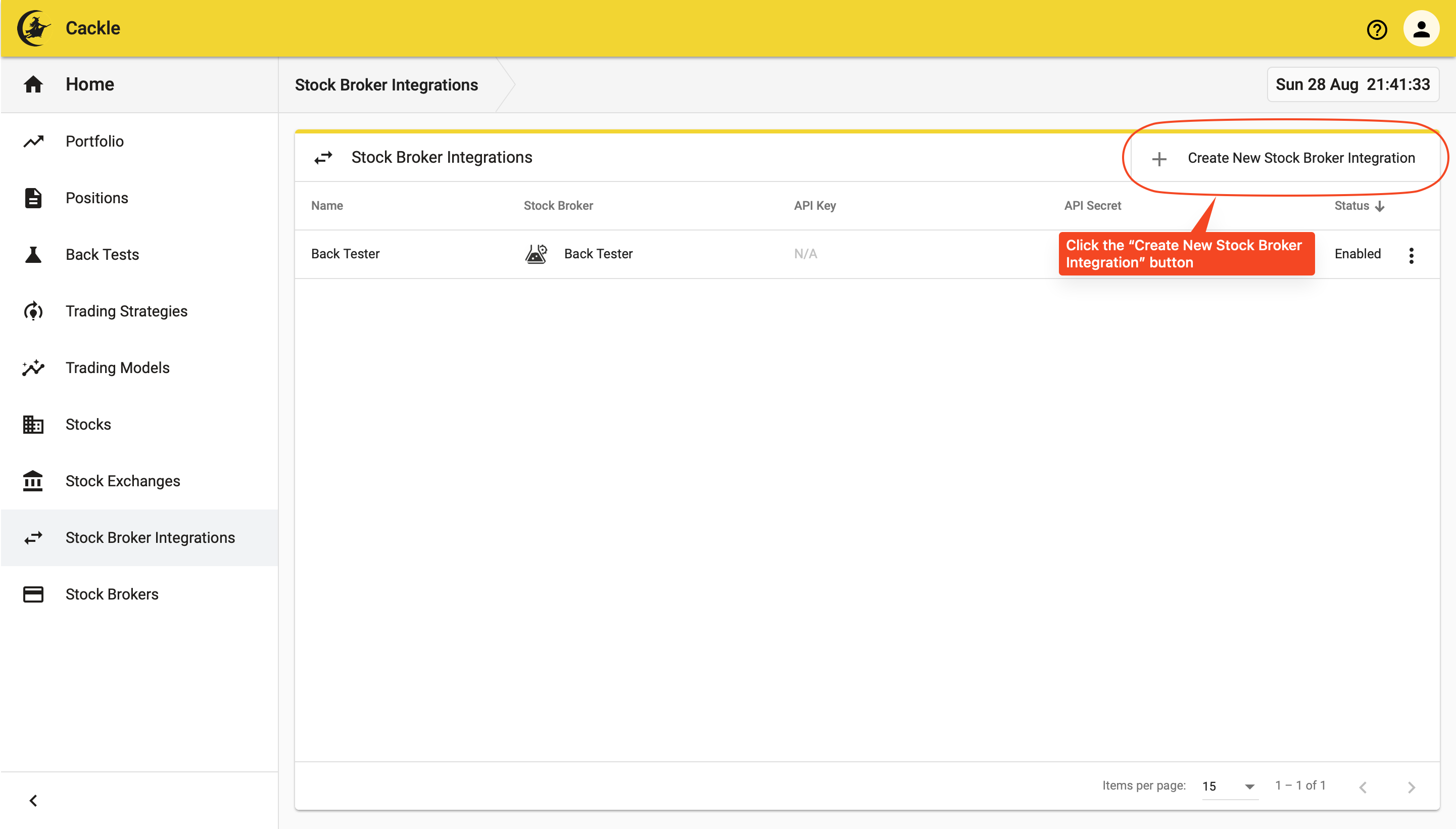Click the Stock Broker Integrations breadcrumb
Image resolution: width=1456 pixels, height=829 pixels.
pyautogui.click(x=386, y=85)
